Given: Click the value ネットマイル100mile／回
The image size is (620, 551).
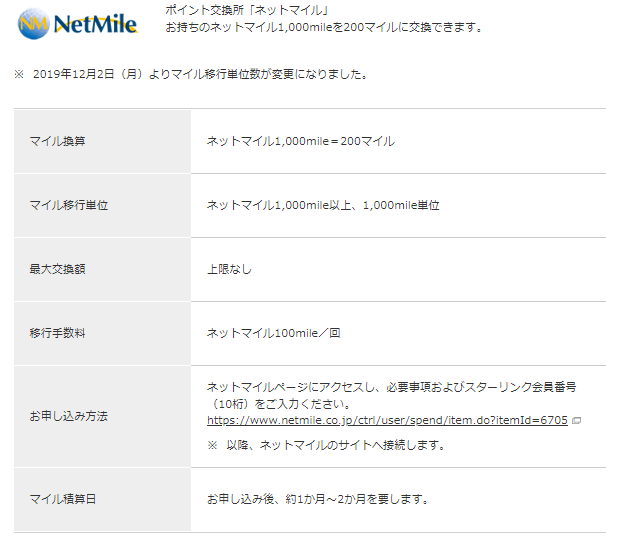Looking at the screenshot, I should [x=273, y=333].
